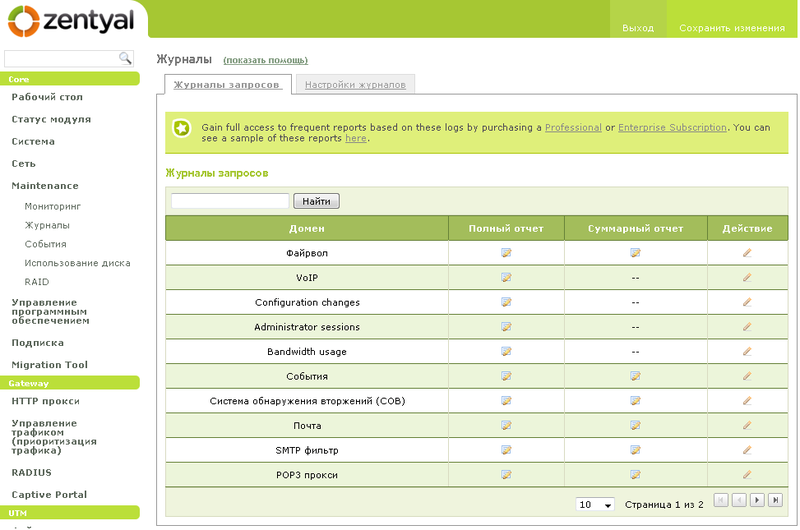Click edit pencil for POP3 прокси

(746, 474)
